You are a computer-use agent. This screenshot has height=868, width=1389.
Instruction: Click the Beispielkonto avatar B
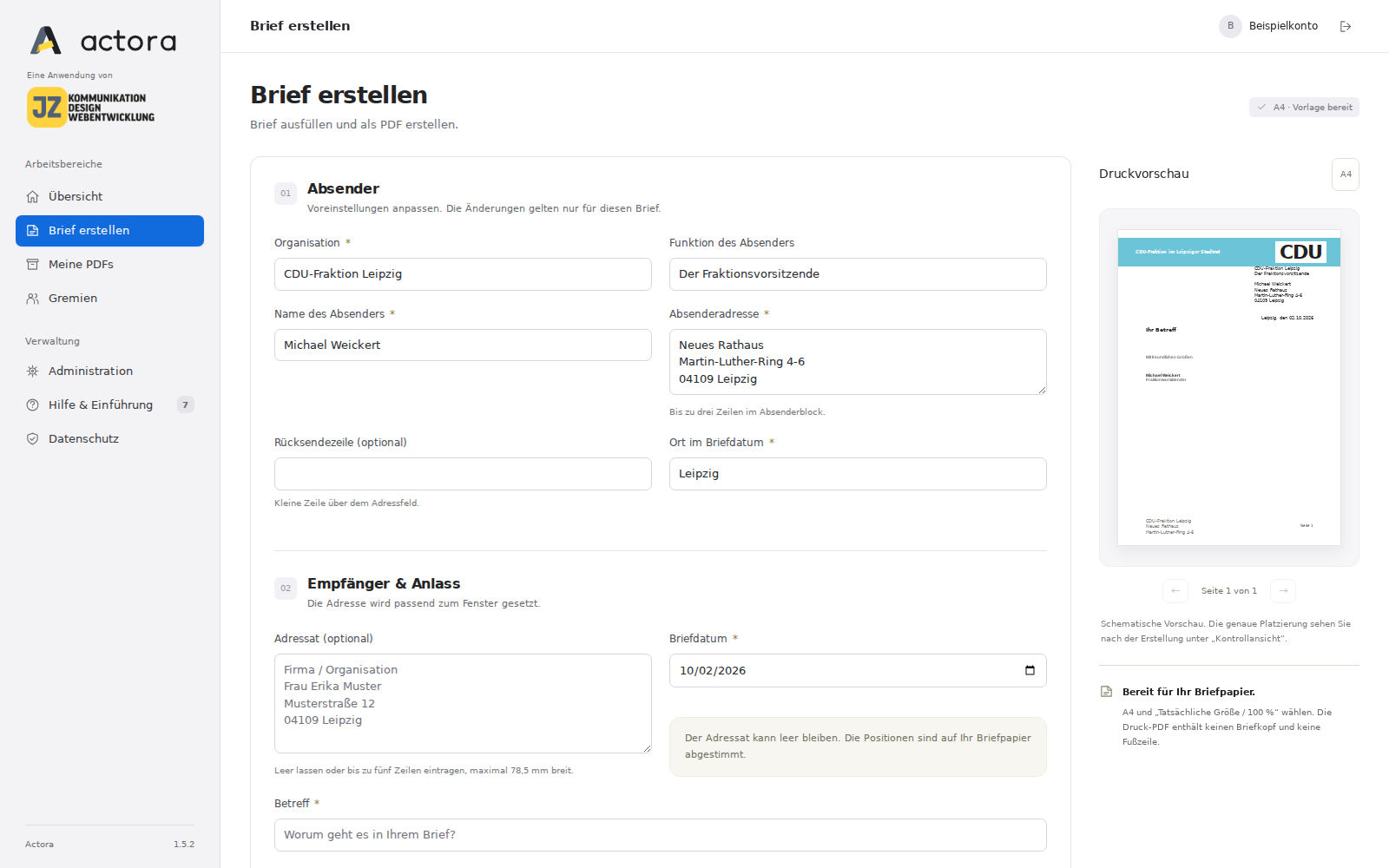pos(1230,26)
